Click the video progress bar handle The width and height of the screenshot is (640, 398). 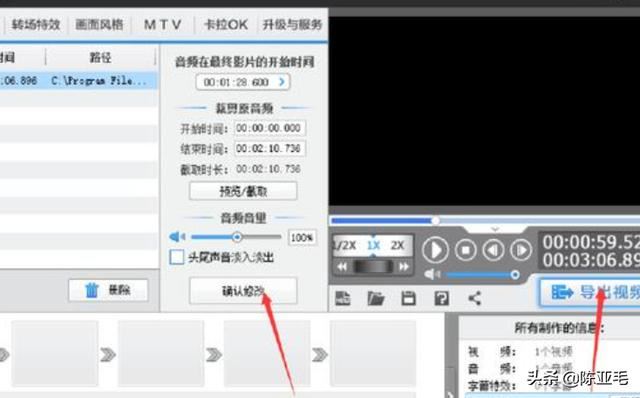click(x=436, y=221)
